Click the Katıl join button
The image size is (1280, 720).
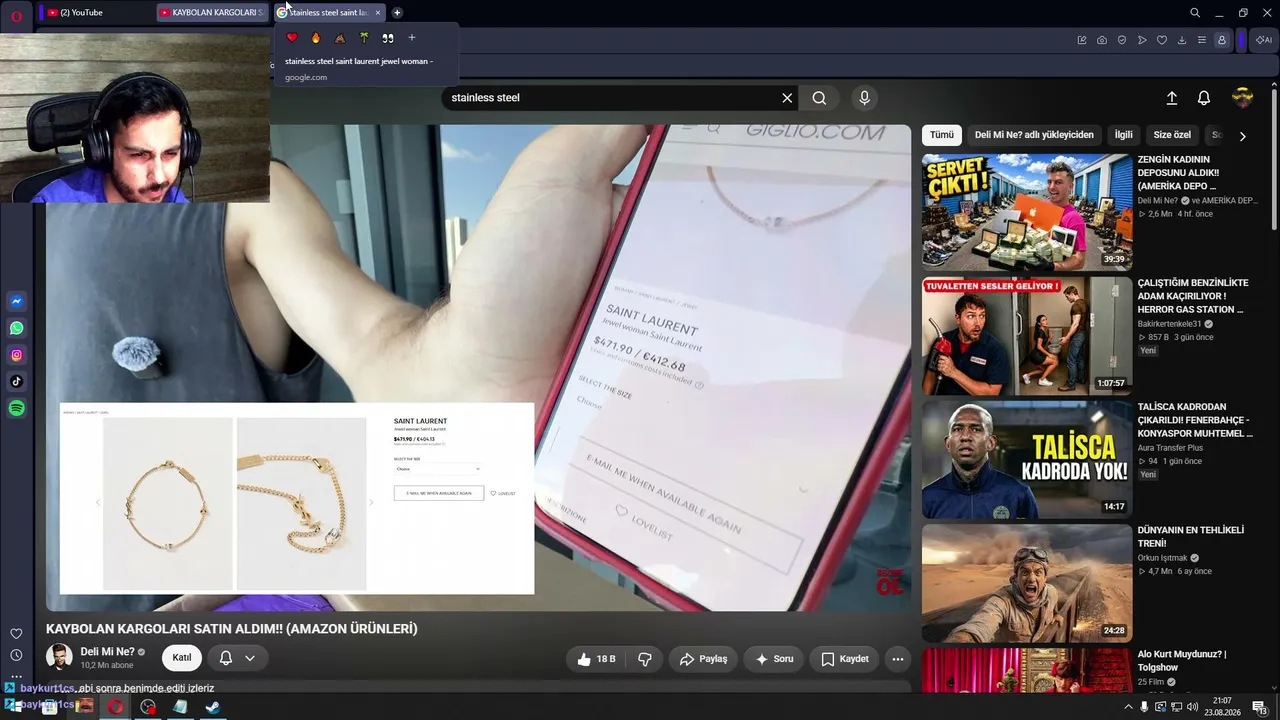pyautogui.click(x=182, y=658)
